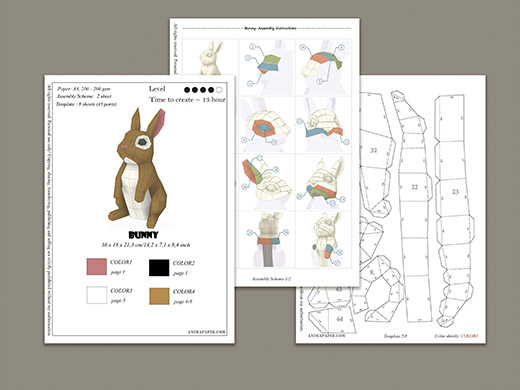Click the tan COLOR4 swatch
Viewport: 520px width, 390px height.
(159, 296)
